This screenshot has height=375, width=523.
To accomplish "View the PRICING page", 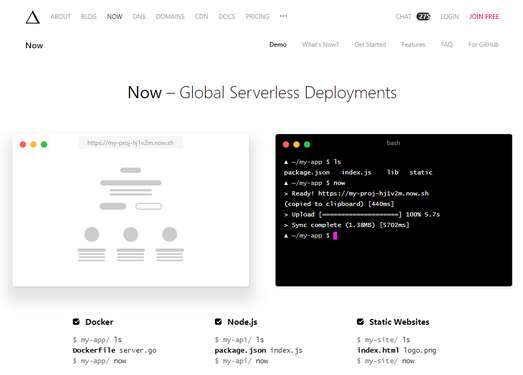I will pyautogui.click(x=257, y=16).
